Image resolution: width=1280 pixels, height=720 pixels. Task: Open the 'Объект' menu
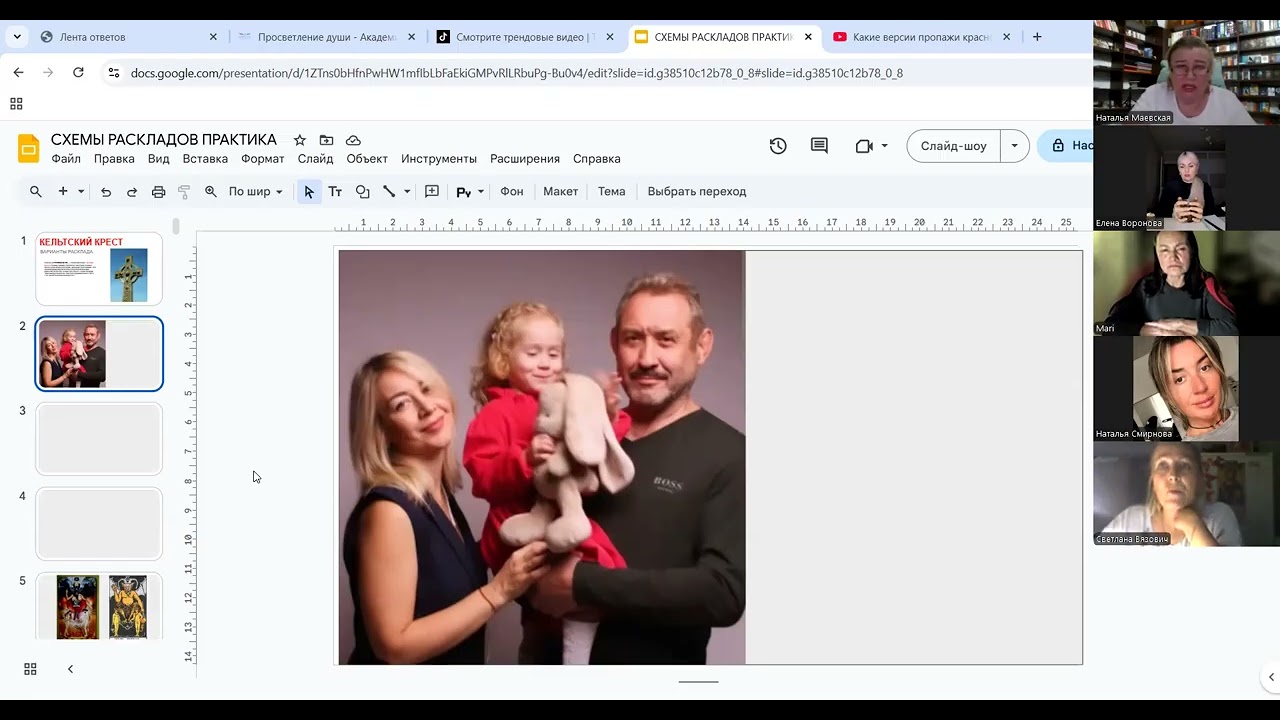367,159
